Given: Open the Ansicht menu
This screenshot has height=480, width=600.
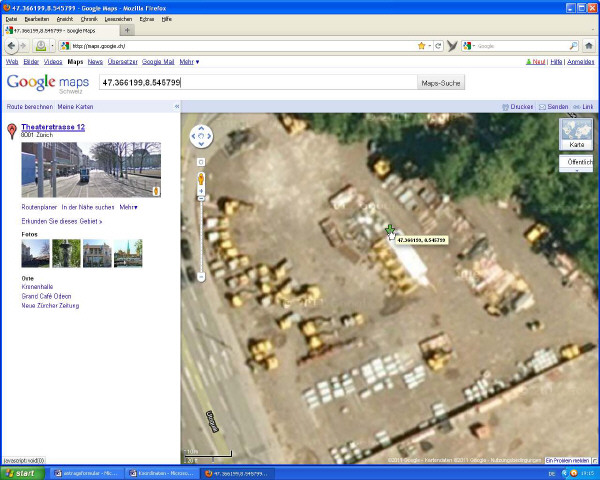Looking at the screenshot, I should 65,19.
